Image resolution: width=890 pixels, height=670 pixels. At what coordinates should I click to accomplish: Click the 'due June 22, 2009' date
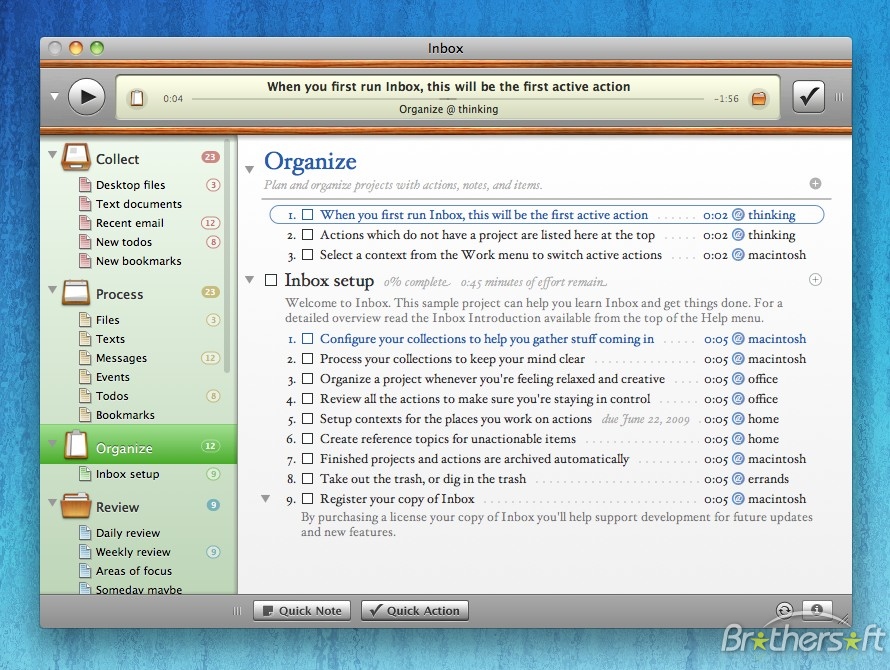pos(645,419)
